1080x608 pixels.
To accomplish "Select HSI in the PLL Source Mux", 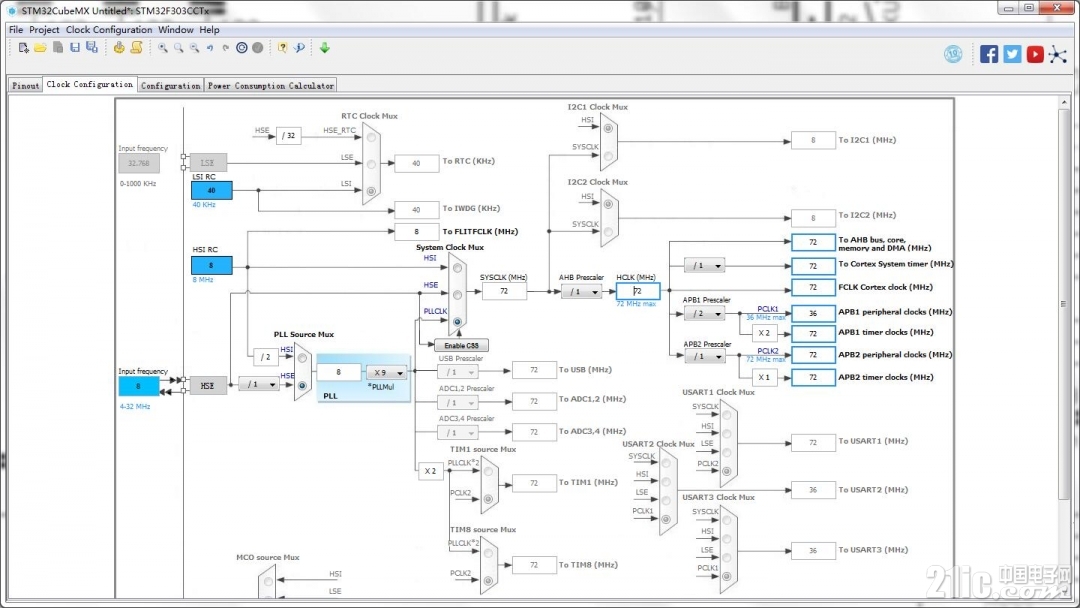I will tap(302, 358).
